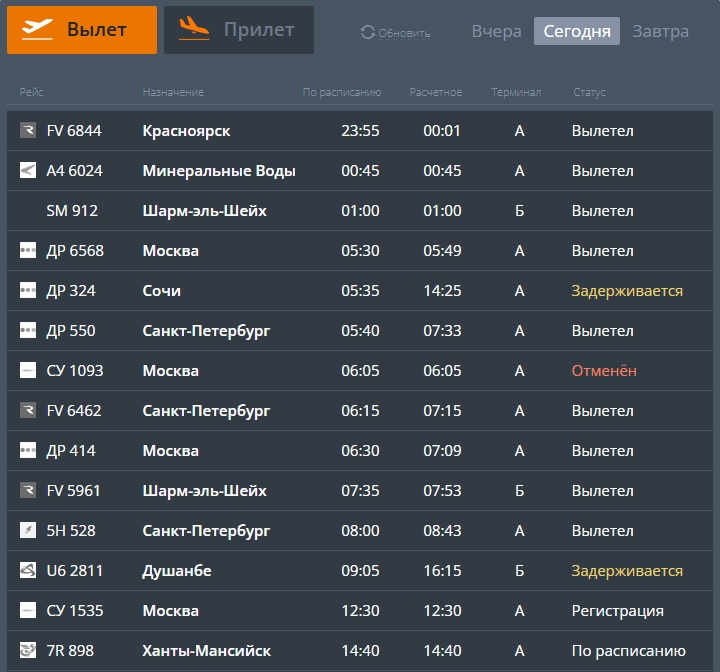Open the Прилет arrivals tab

239,30
